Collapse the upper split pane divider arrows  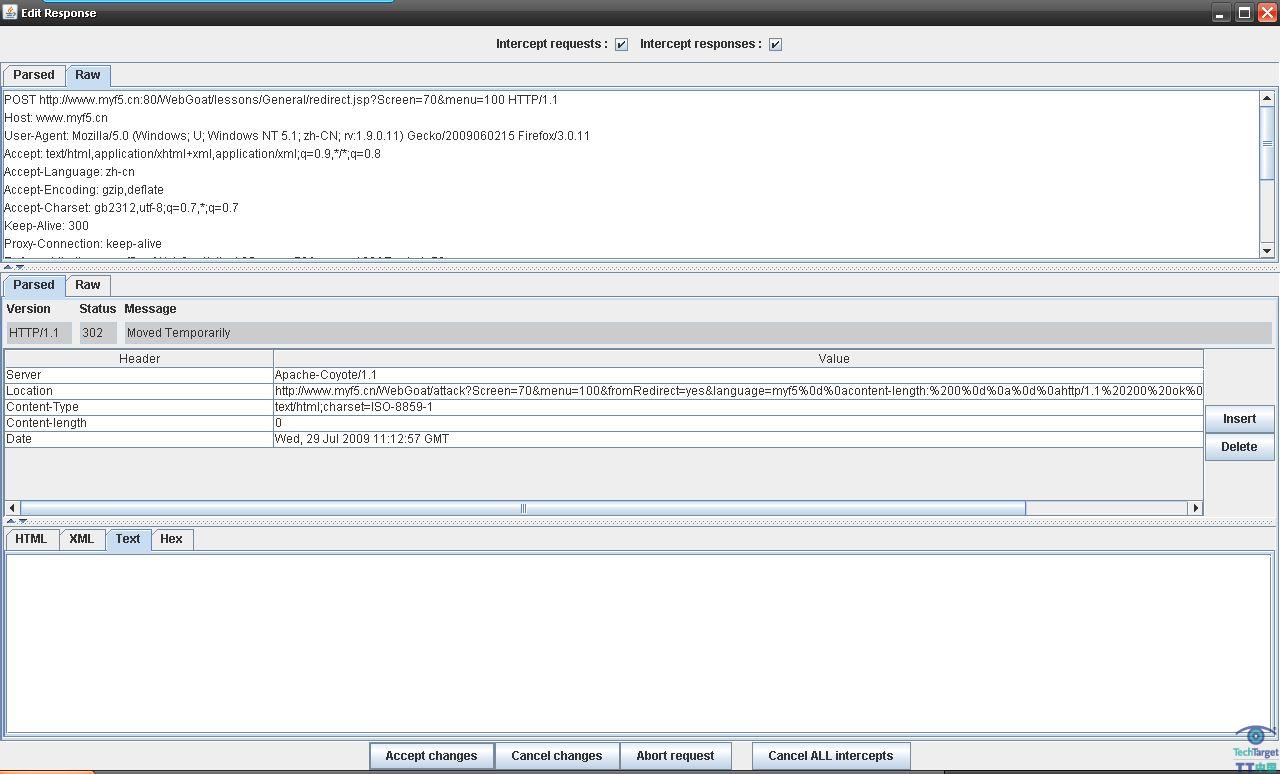[15, 267]
